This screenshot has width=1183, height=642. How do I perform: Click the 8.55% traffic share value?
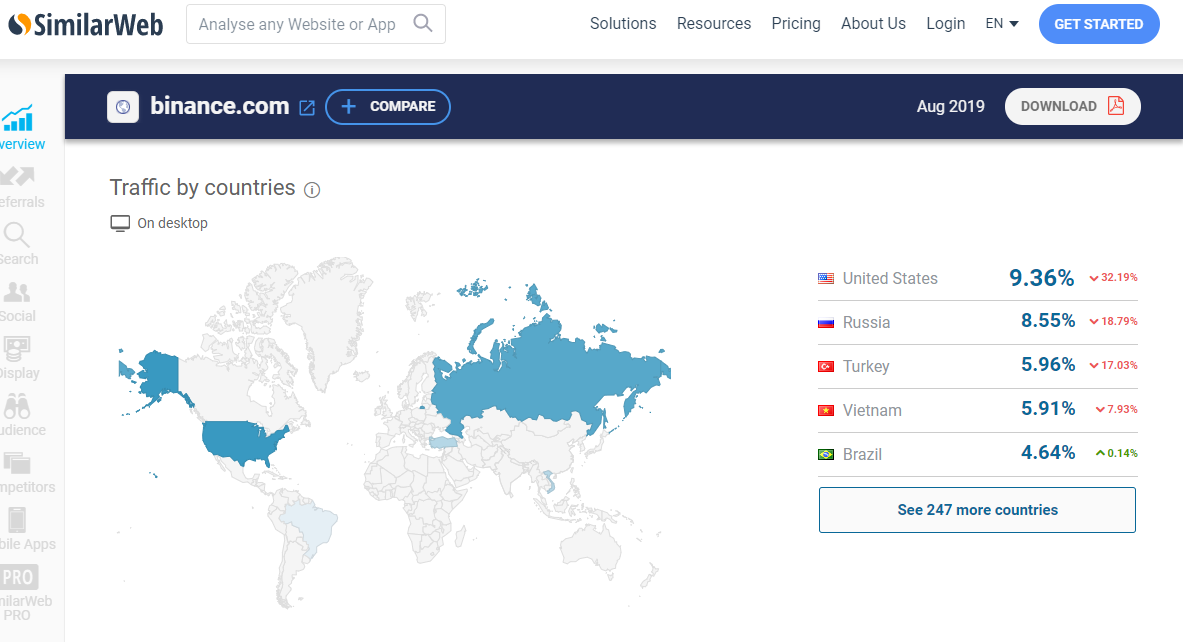(1048, 321)
